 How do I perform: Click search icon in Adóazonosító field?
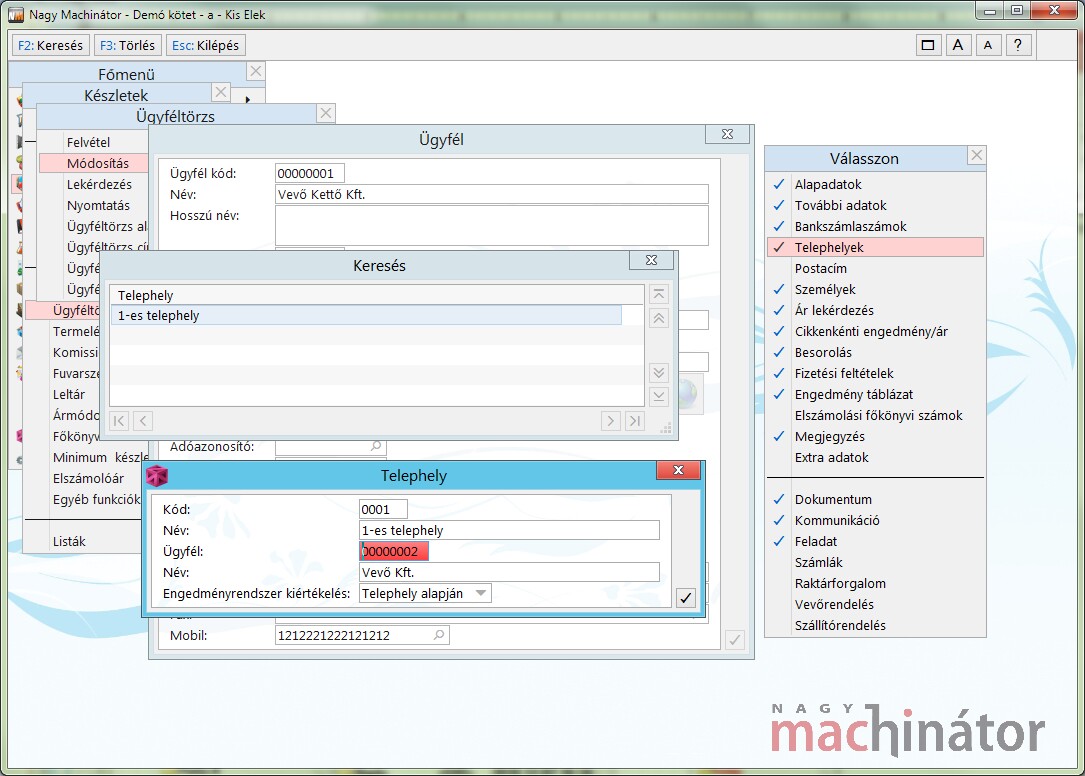point(375,446)
